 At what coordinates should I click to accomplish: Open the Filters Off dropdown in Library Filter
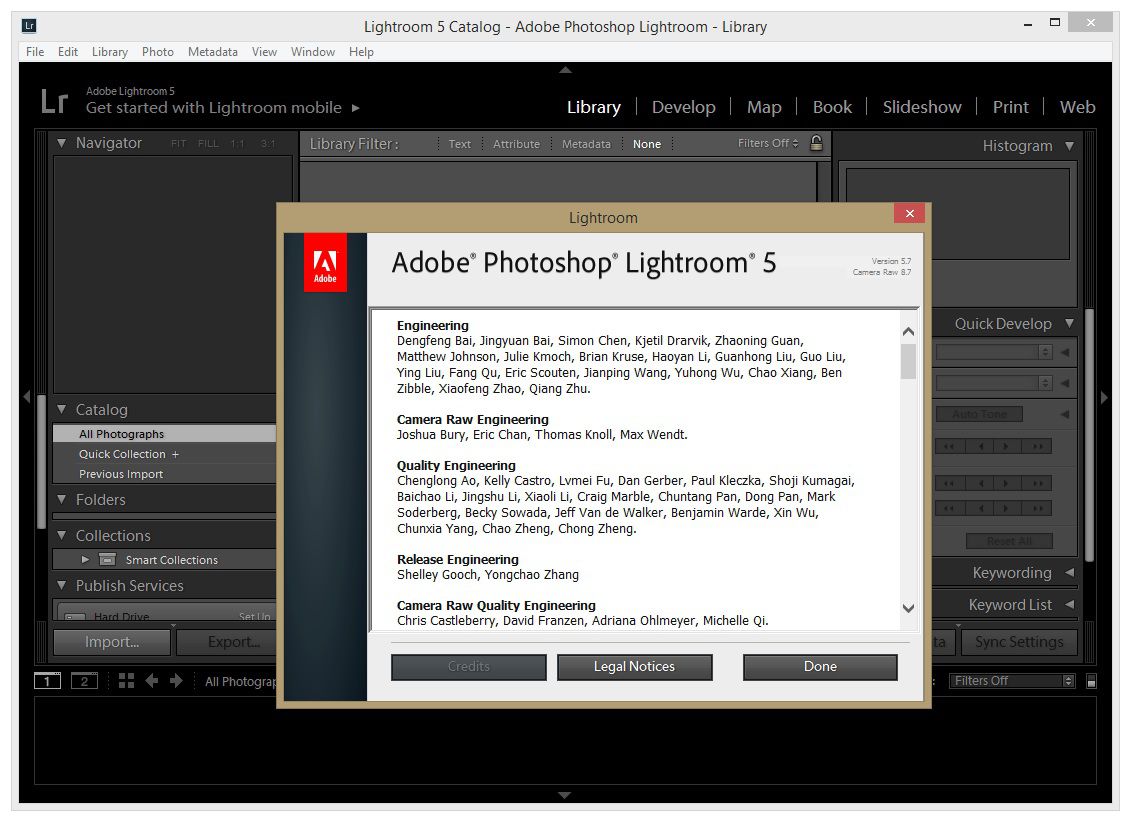click(768, 143)
